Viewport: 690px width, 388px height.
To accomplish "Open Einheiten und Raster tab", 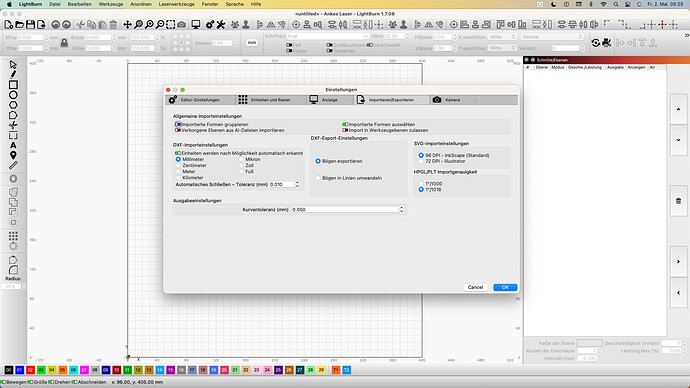I will click(x=270, y=100).
